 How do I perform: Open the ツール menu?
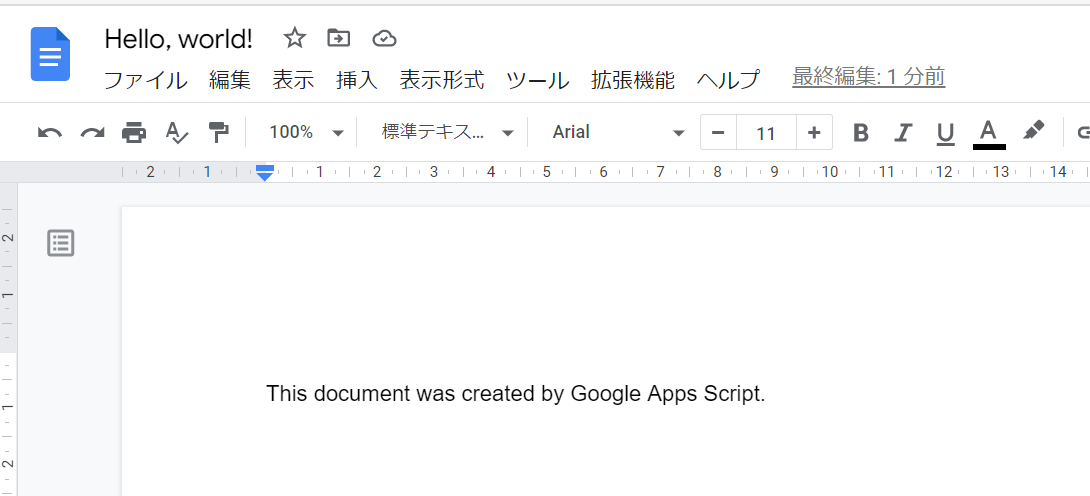coord(537,79)
